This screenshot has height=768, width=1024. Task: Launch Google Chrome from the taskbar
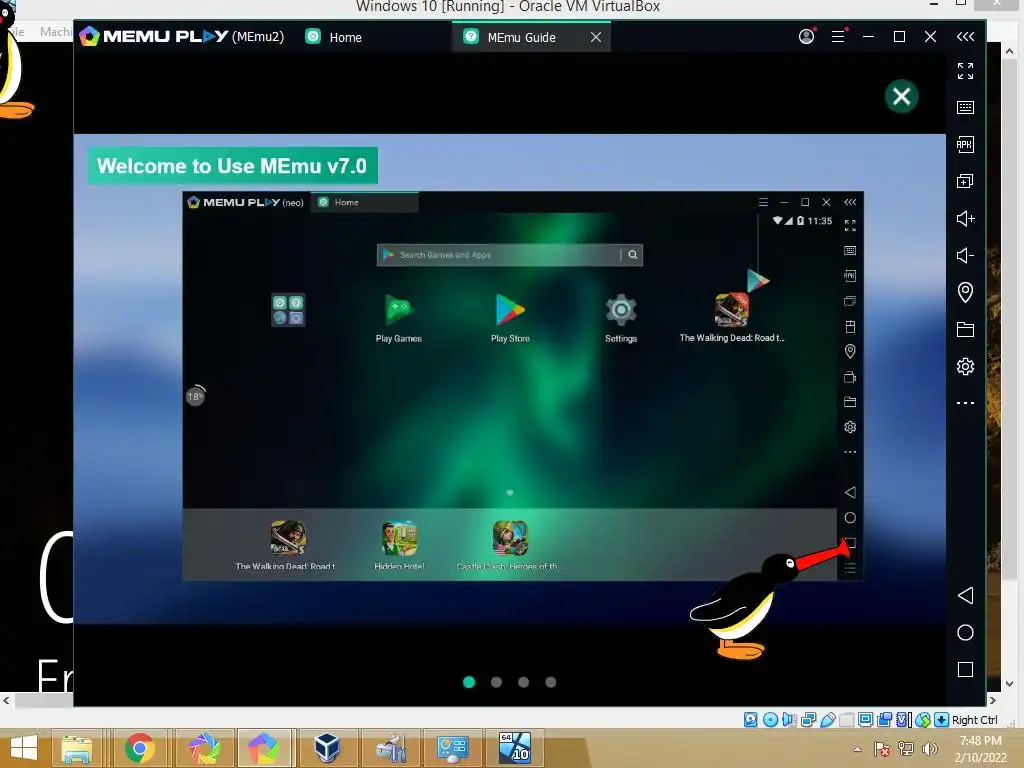139,748
